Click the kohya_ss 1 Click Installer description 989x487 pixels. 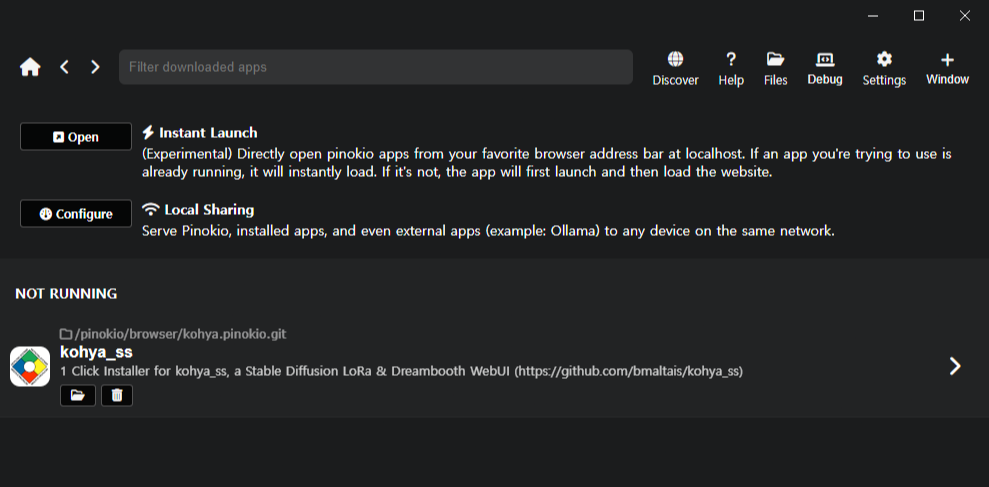click(401, 372)
